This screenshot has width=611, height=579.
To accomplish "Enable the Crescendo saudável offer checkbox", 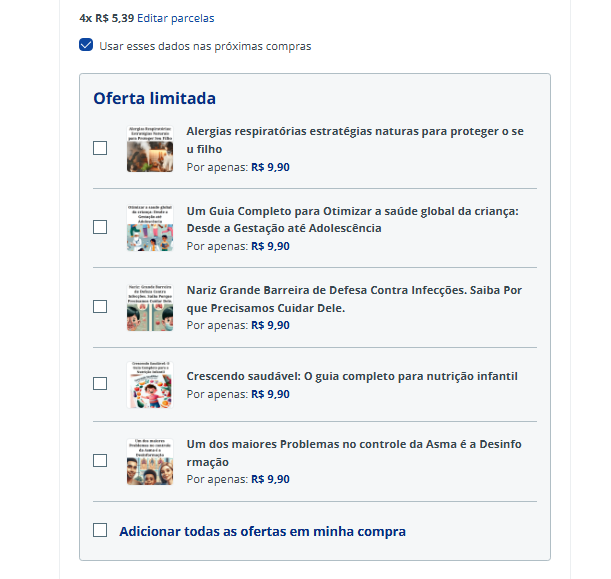I will pyautogui.click(x=100, y=383).
